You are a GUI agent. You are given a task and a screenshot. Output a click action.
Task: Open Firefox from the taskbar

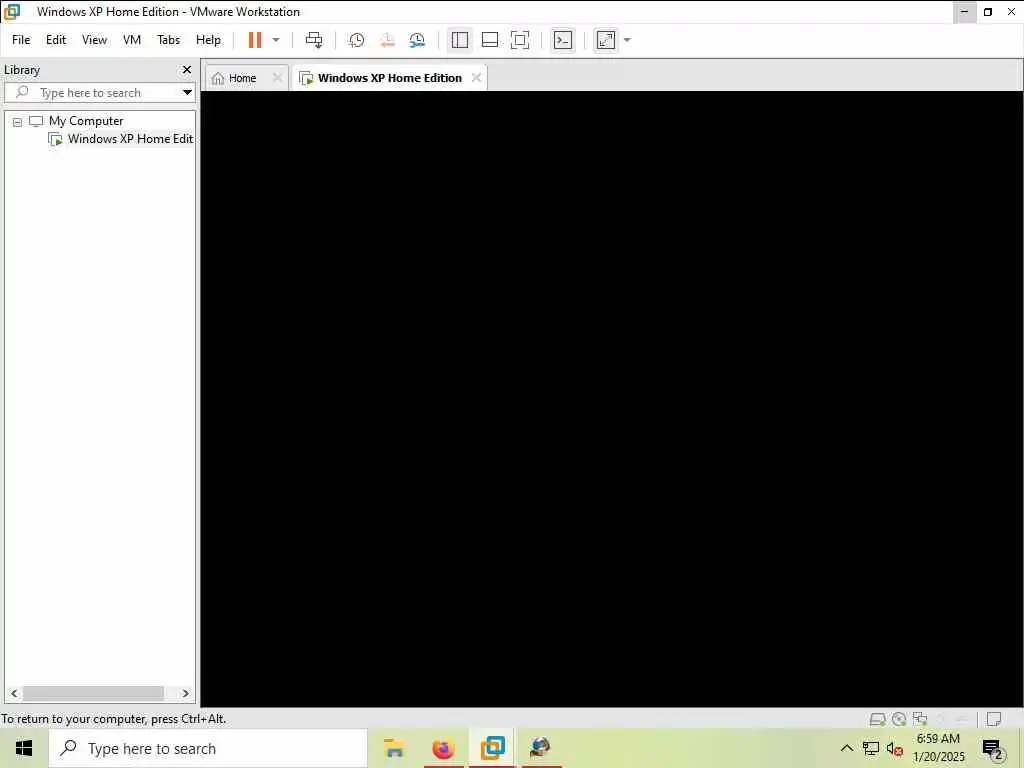tap(443, 748)
